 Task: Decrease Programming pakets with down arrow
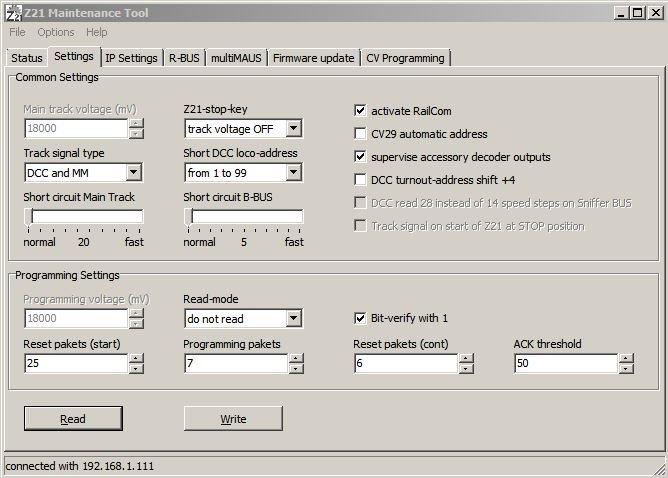click(295, 368)
